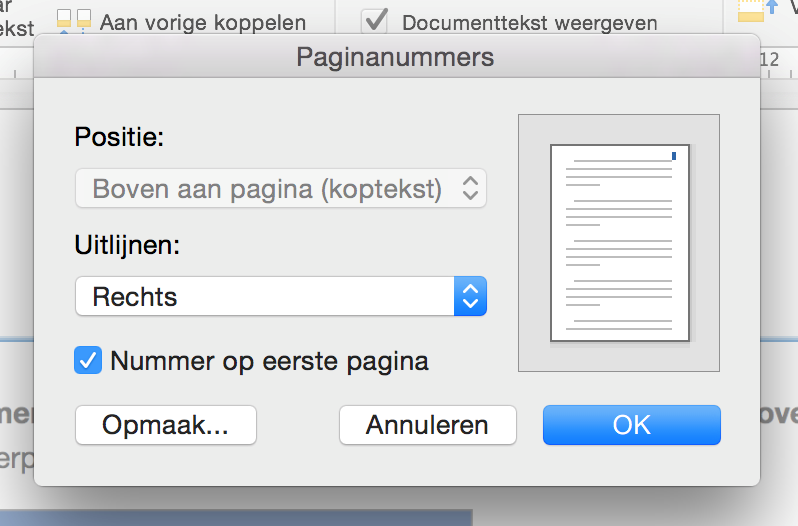
Task: Open the Opmaak... formatting options
Action: pyautogui.click(x=166, y=425)
